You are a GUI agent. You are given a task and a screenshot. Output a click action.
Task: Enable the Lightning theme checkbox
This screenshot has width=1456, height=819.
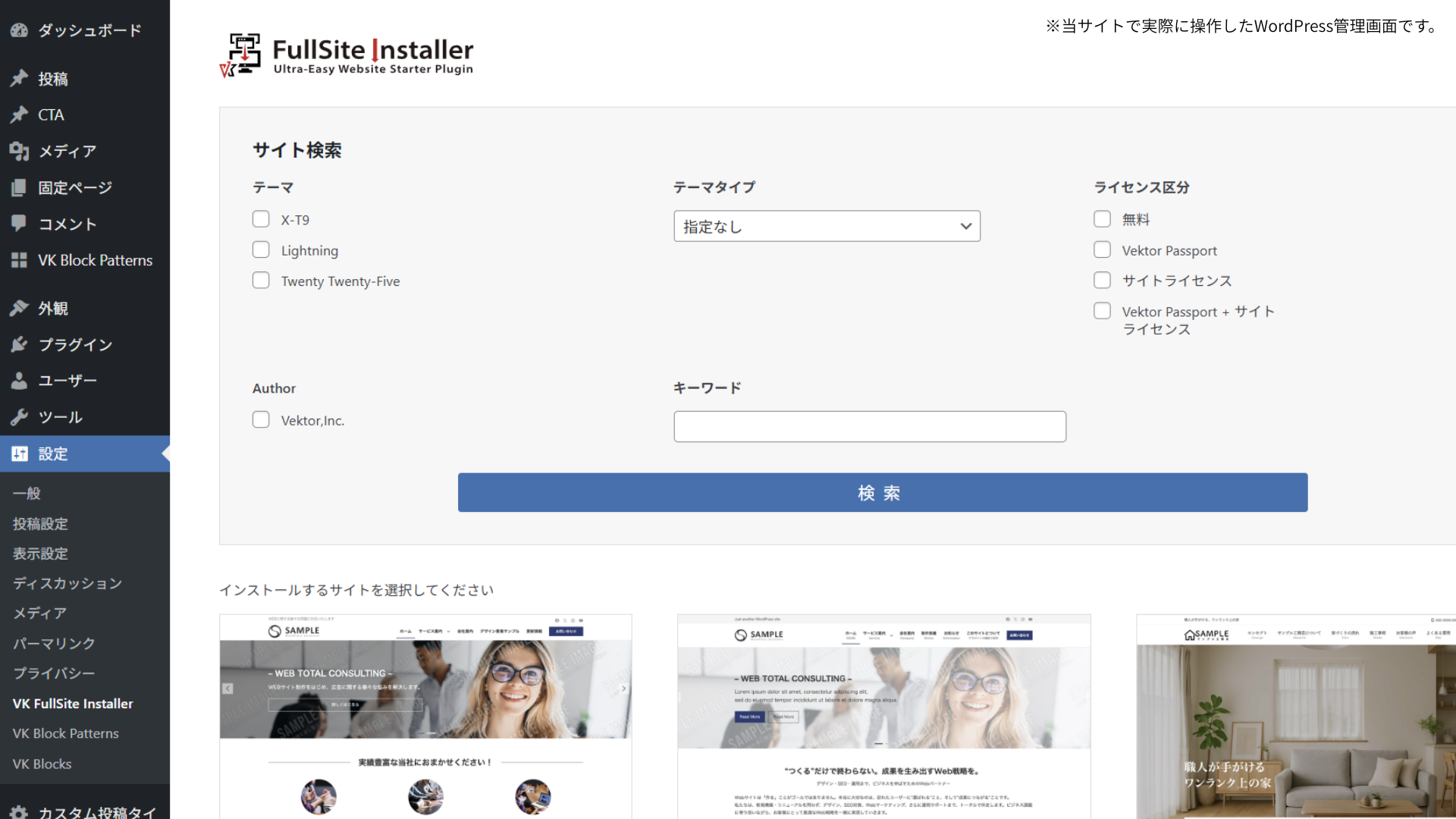[x=261, y=249]
